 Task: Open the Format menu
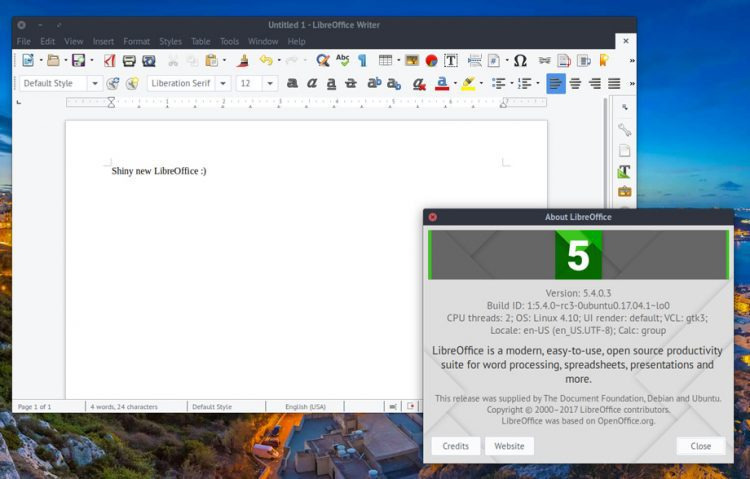136,42
